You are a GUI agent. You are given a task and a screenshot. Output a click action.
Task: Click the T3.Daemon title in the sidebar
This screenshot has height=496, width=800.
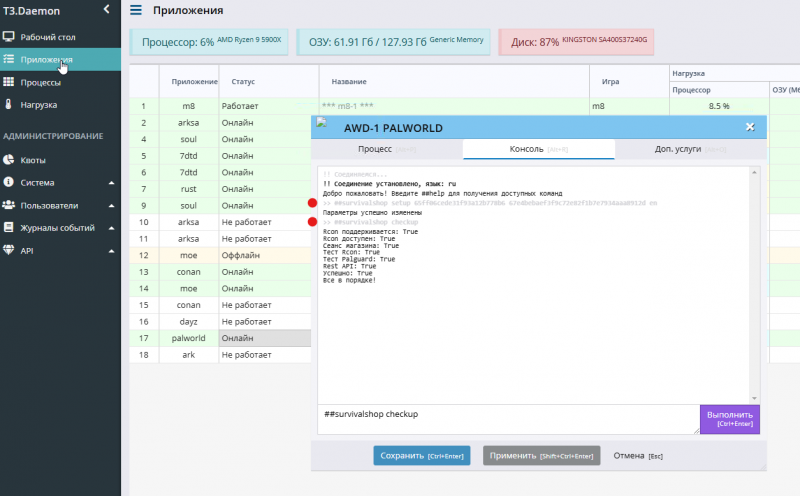[32, 11]
